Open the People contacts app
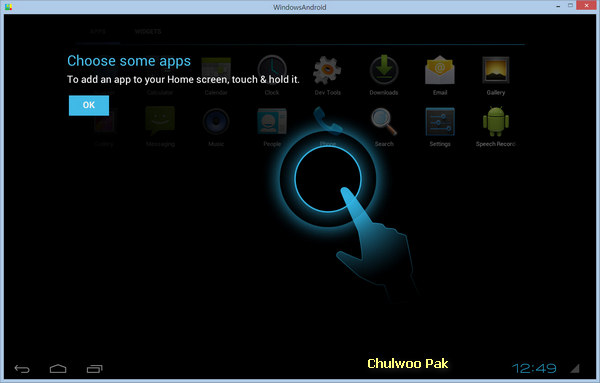 pyautogui.click(x=272, y=122)
